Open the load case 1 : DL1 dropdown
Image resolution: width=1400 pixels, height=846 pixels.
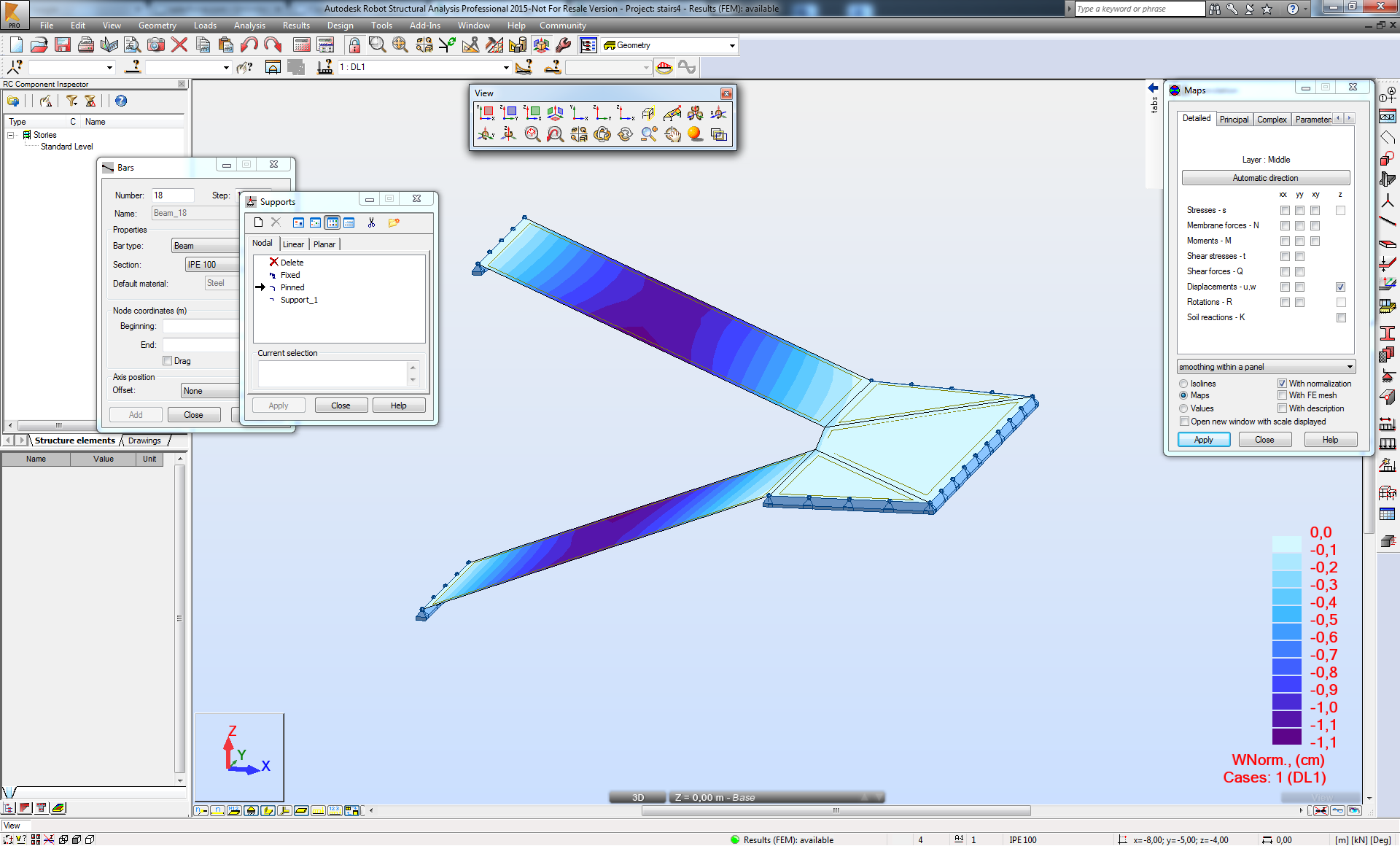coord(506,67)
